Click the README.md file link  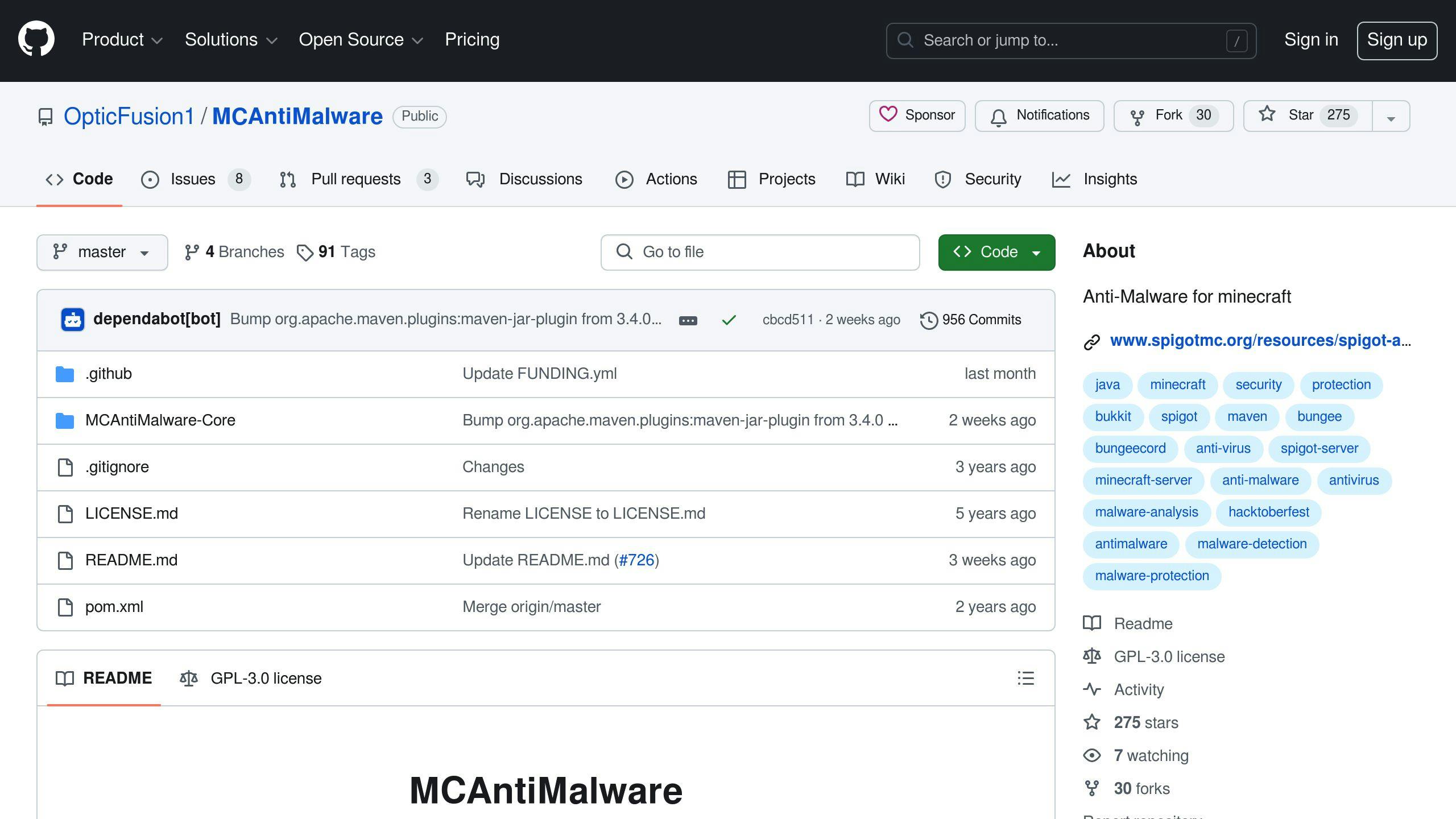pyautogui.click(x=131, y=560)
